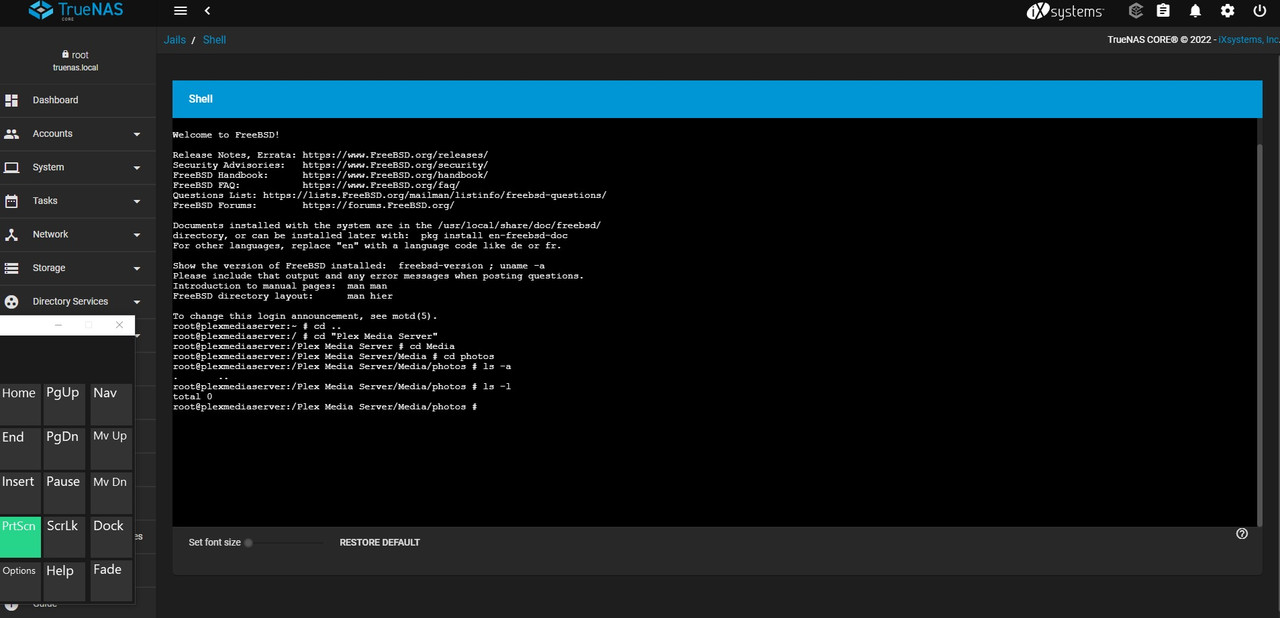Toggle the sidebar with the hamburger menu icon
Image resolution: width=1280 pixels, height=618 pixels.
coord(180,11)
